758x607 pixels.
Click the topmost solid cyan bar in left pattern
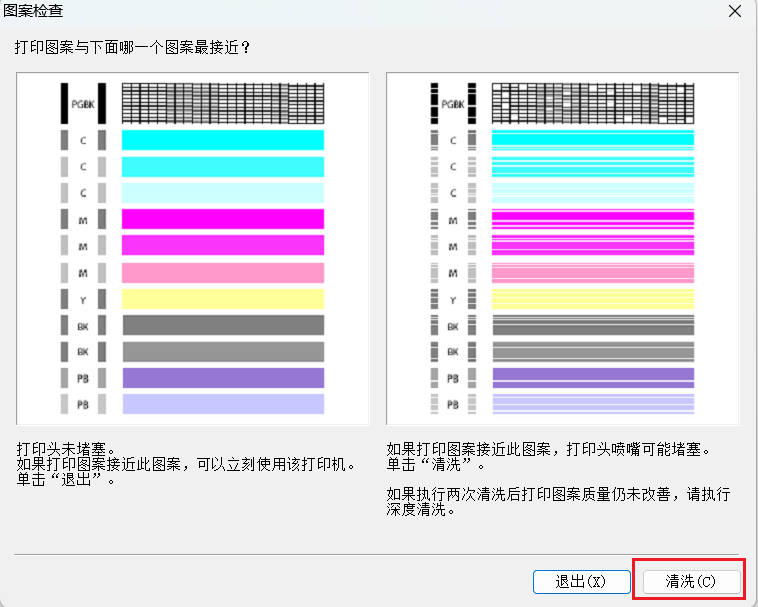pos(222,140)
